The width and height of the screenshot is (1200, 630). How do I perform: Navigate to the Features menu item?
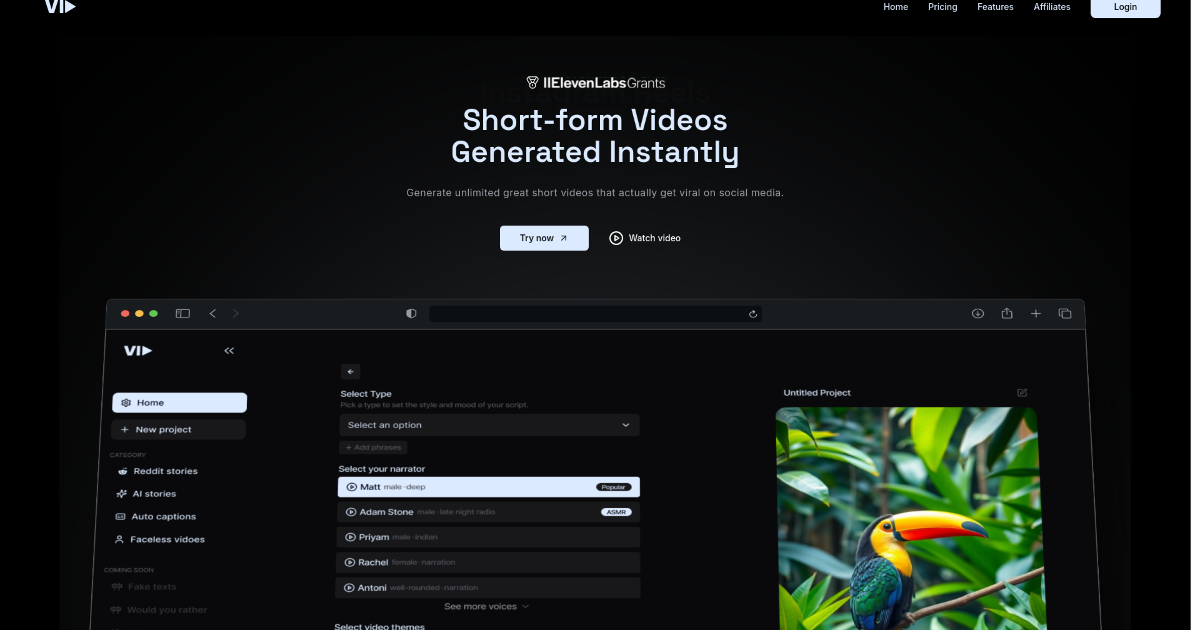click(995, 7)
